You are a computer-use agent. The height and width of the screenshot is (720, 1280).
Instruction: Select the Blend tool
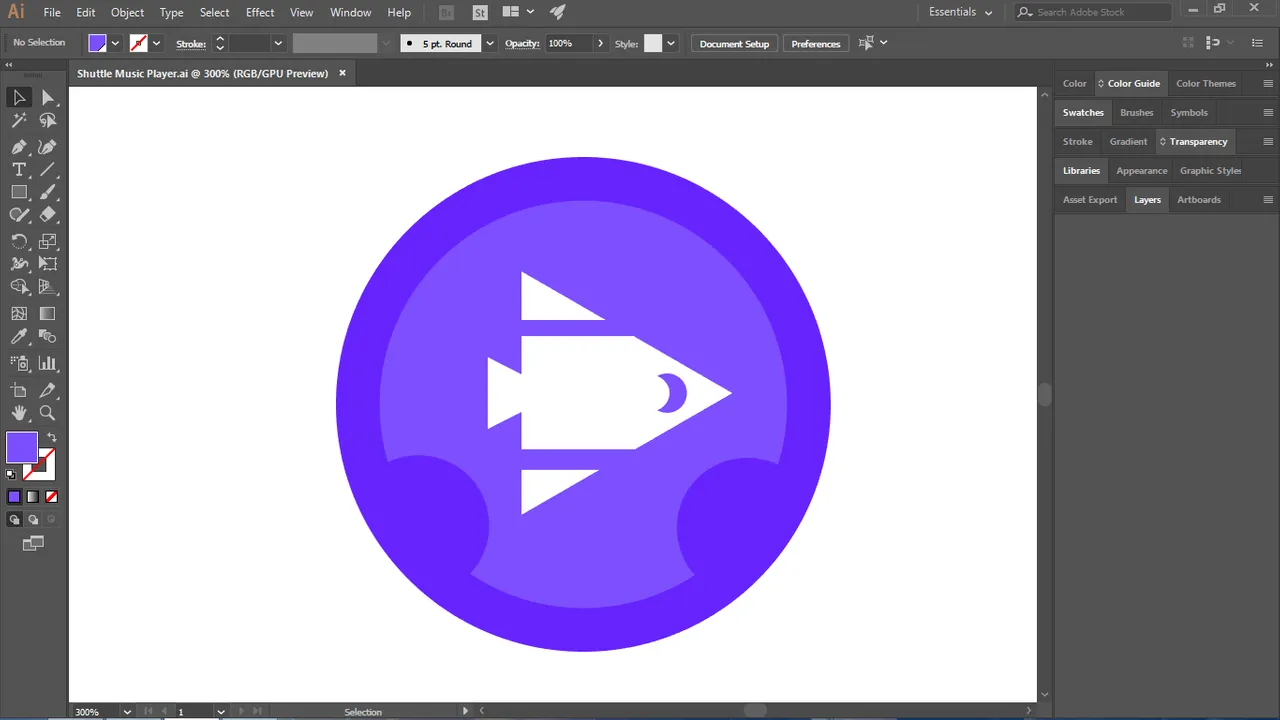pos(47,337)
